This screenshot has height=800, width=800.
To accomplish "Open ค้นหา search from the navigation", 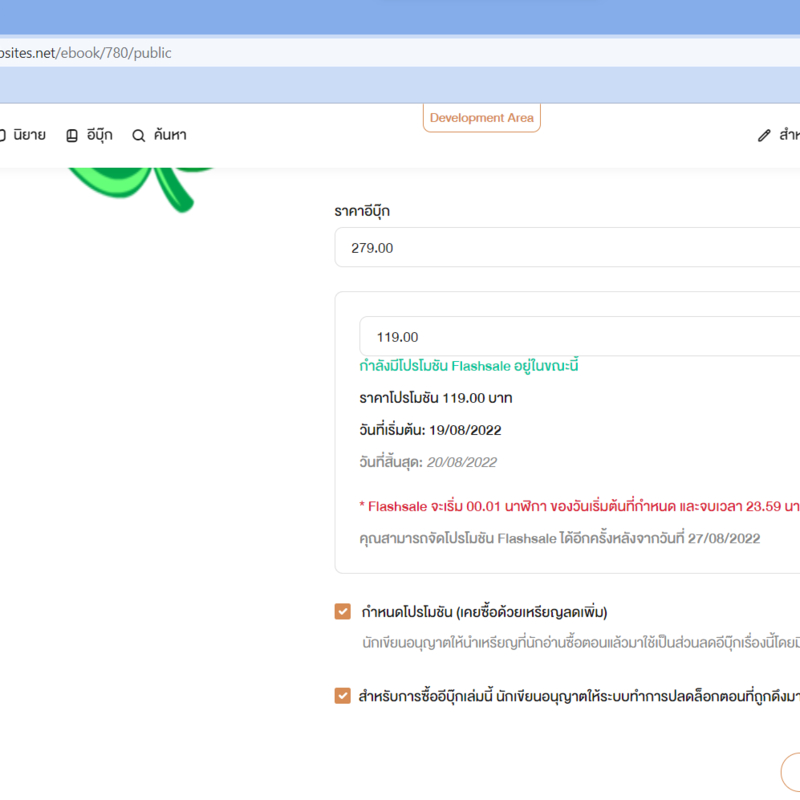I will [x=169, y=135].
